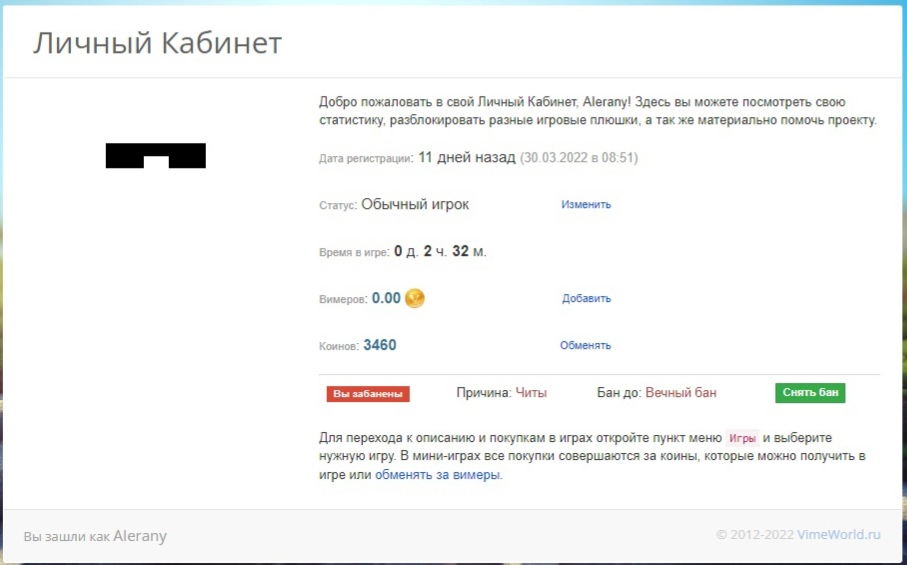
Task: Click the exact registration date 30.03.2022
Action: 550,158
